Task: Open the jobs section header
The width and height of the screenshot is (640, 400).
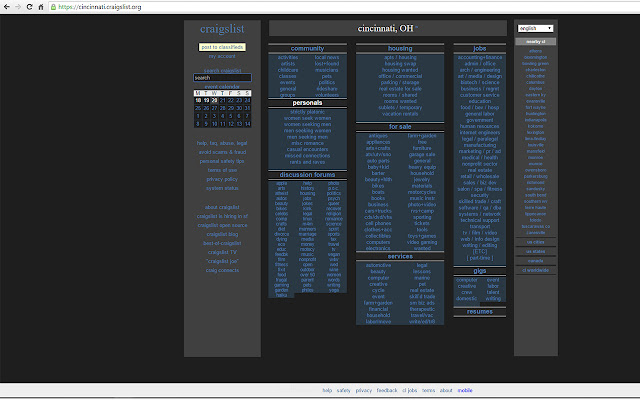Action: pyautogui.click(x=480, y=49)
